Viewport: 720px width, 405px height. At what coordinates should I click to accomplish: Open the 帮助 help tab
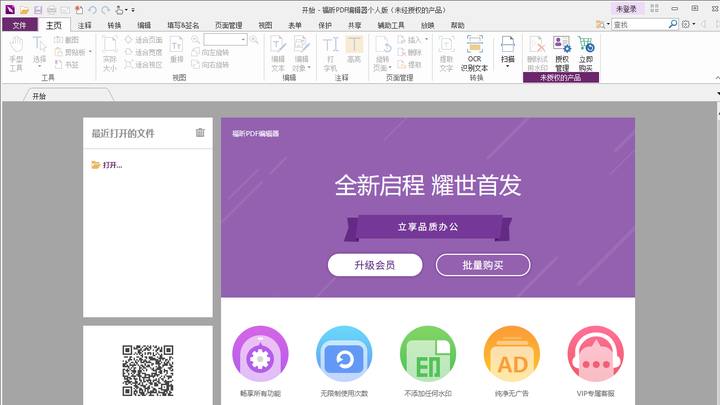coord(457,25)
